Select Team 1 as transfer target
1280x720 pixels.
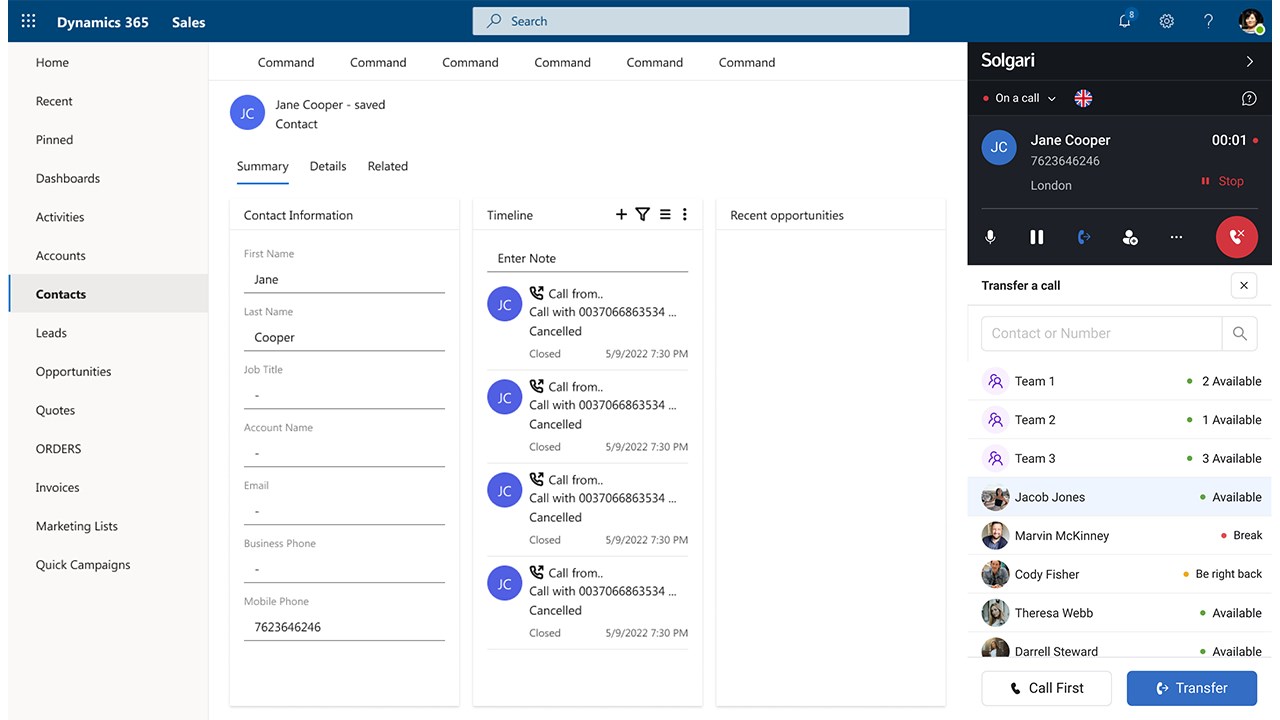coord(1120,381)
